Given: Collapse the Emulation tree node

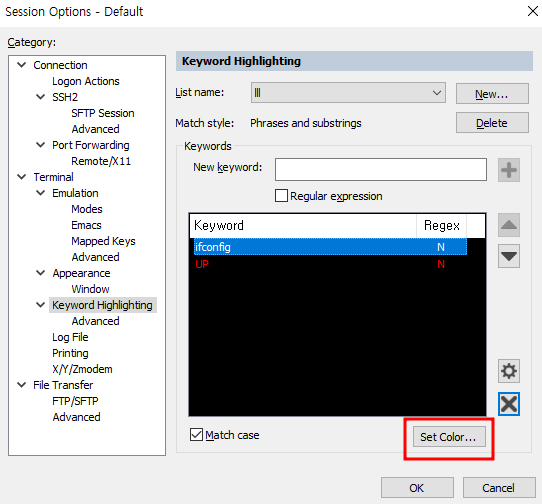Looking at the screenshot, I should coord(41,193).
